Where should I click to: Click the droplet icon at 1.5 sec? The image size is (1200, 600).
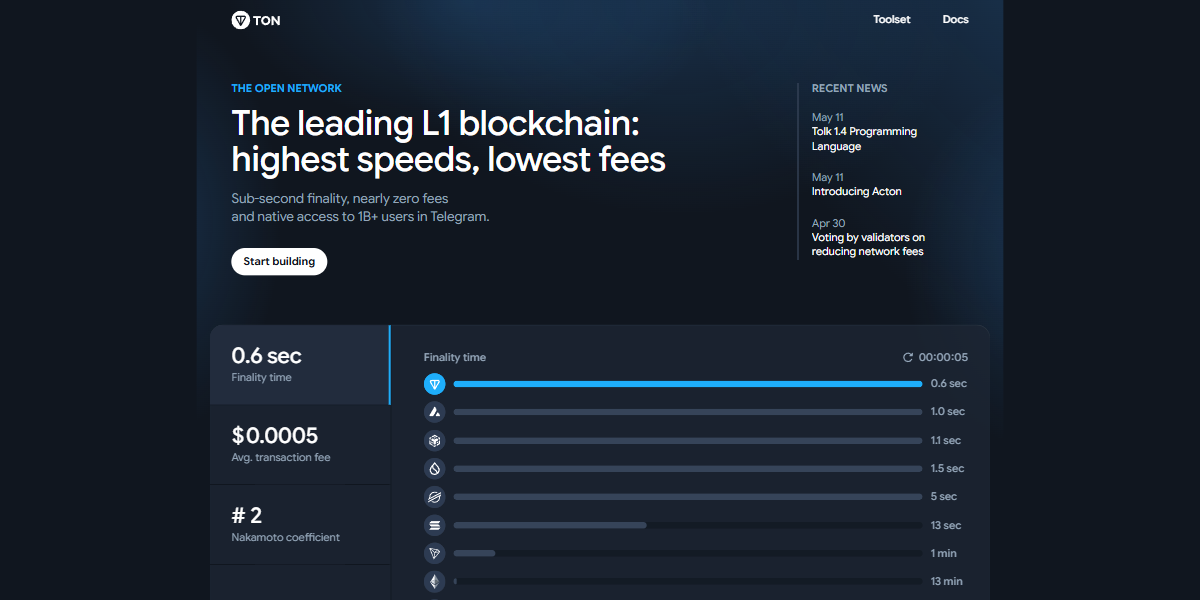(x=434, y=468)
